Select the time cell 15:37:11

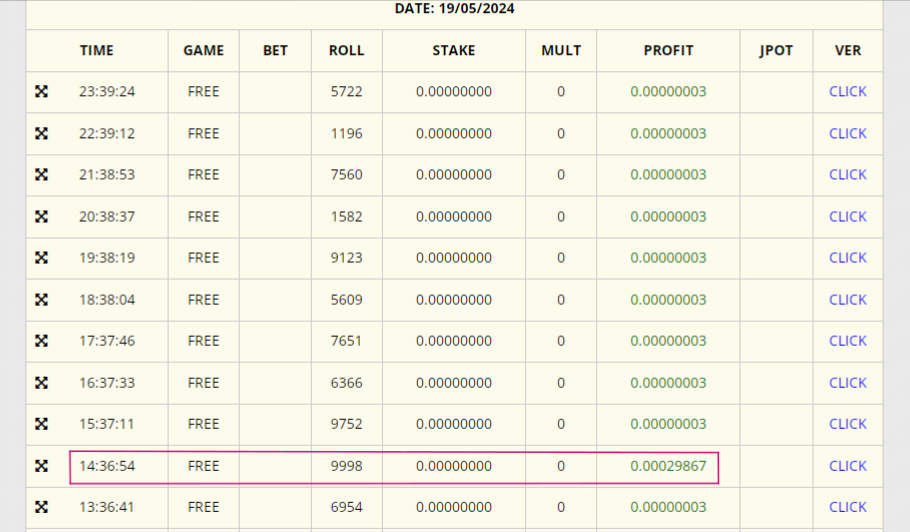107,424
